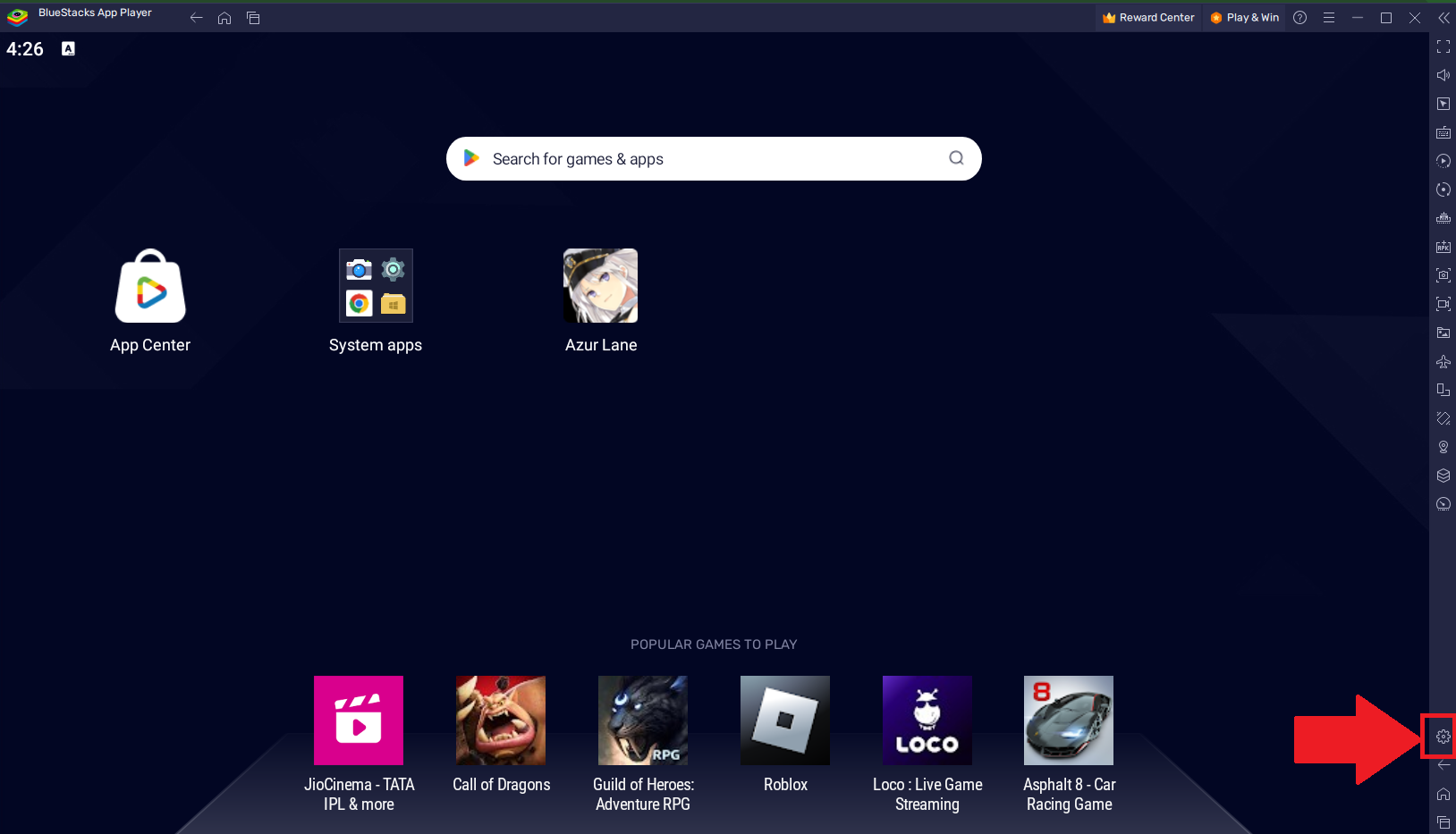Click the sidebar Android back arrow

1443,765
